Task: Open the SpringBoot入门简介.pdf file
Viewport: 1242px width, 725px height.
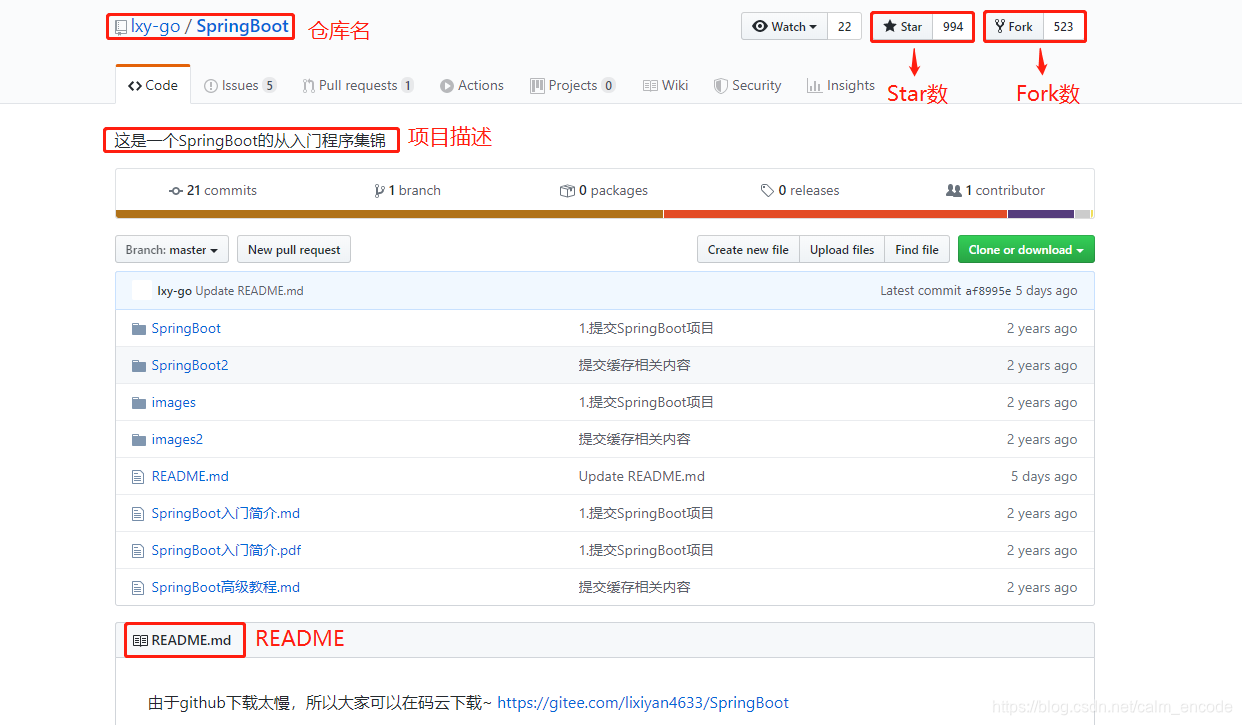Action: 226,550
